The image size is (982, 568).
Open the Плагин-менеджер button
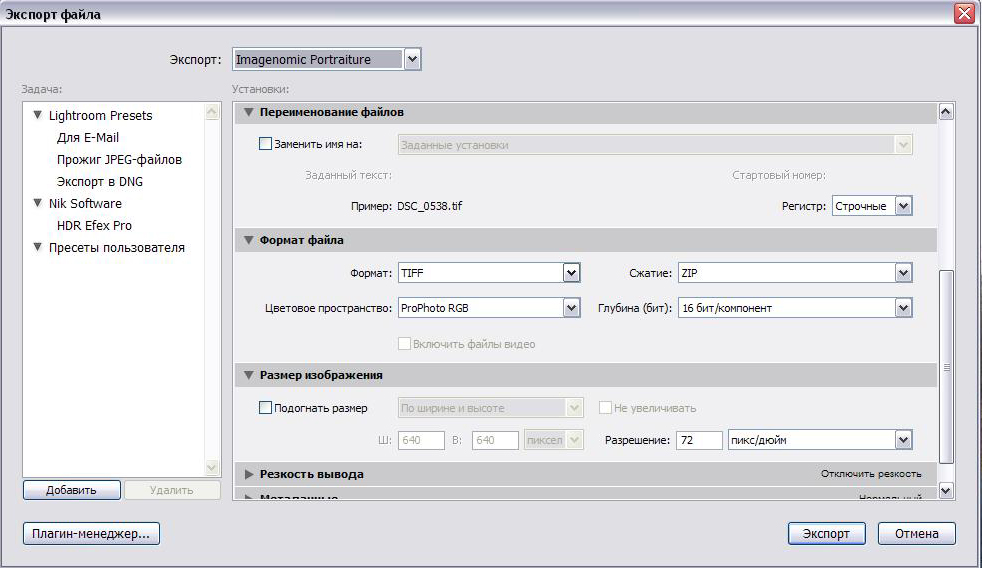point(91,534)
